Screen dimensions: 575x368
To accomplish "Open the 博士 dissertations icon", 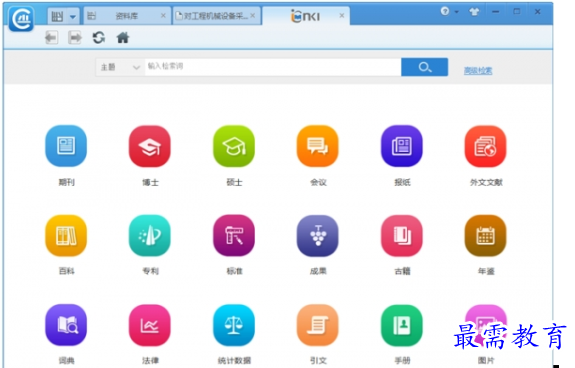I will coord(150,146).
